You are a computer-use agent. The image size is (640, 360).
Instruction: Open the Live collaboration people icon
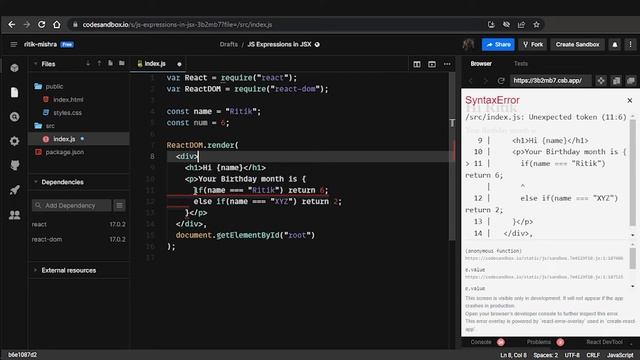[x=15, y=215]
